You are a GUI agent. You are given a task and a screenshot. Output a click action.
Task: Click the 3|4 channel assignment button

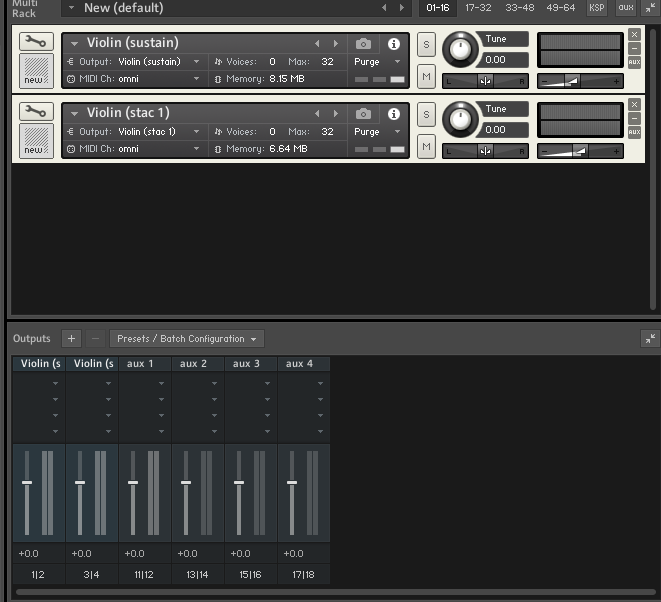(92, 575)
